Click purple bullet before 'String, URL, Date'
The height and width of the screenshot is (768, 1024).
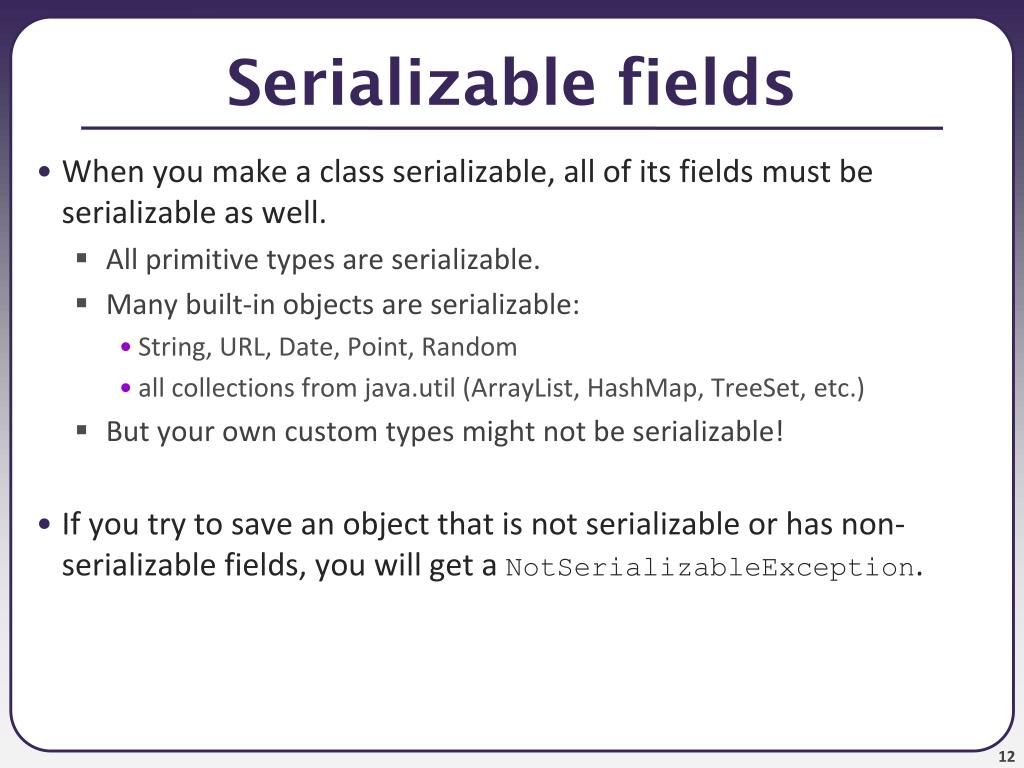click(126, 347)
